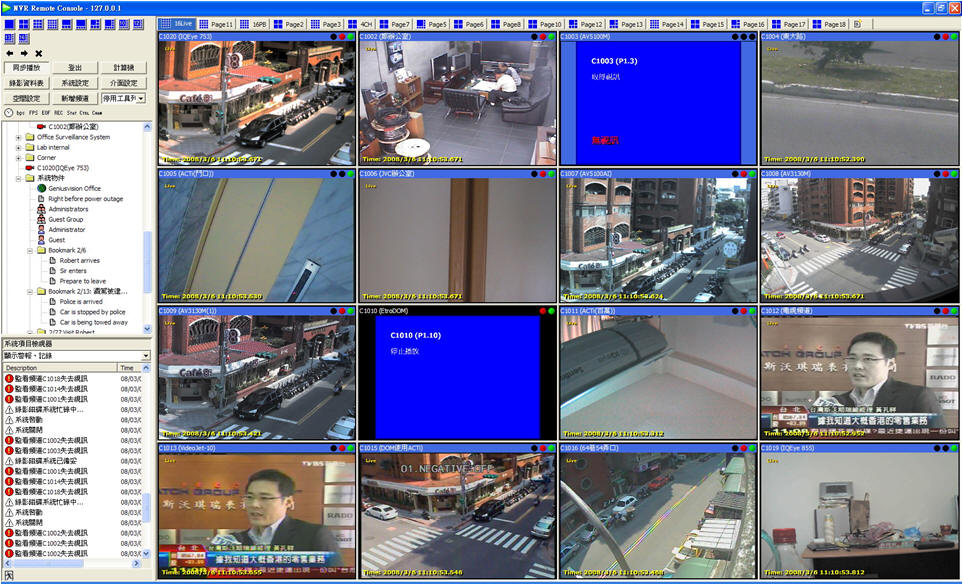This screenshot has width=963, height=585.
Task: Expand the Office Surveillance System folder
Action: [18, 137]
